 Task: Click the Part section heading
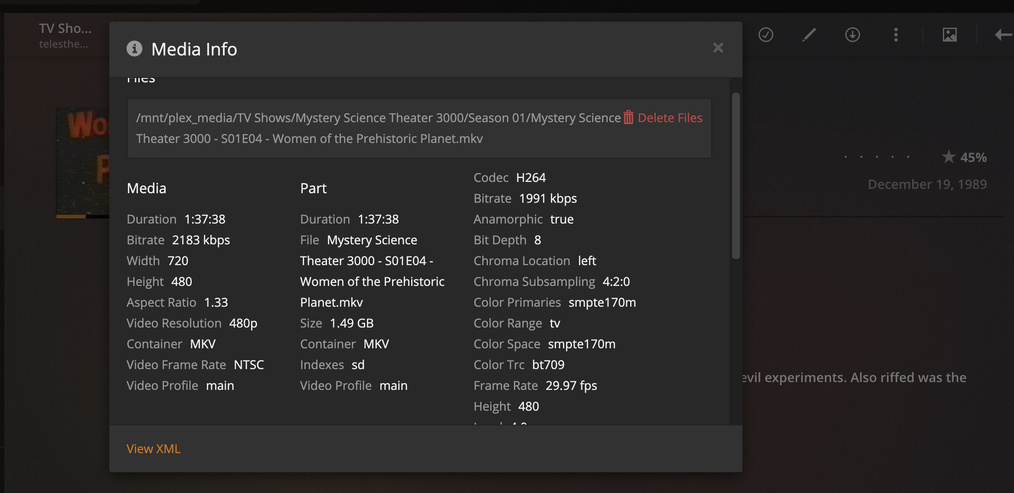point(313,188)
